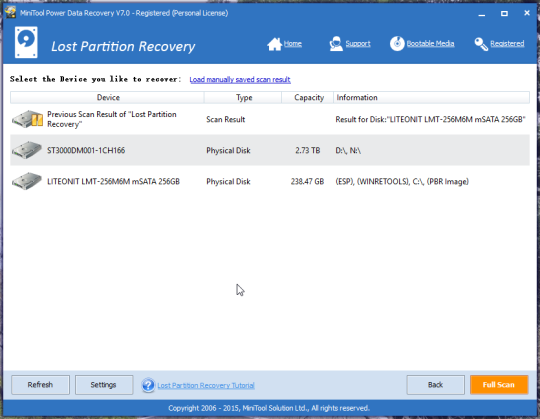Close the MiniTool Power Data Recovery window

[x=527, y=13]
